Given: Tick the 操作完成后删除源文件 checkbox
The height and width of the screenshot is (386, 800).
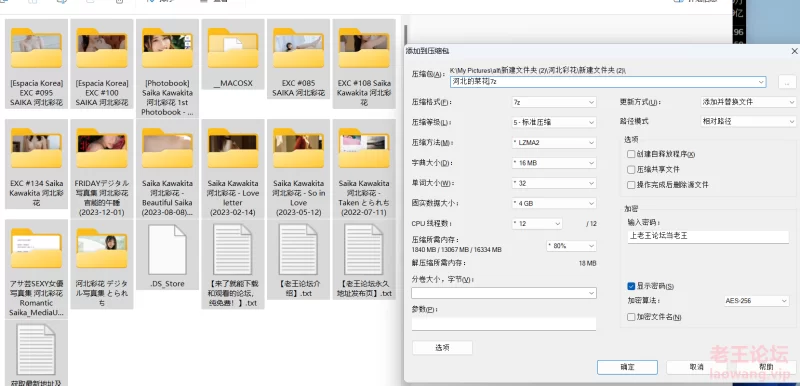Looking at the screenshot, I should [632, 185].
